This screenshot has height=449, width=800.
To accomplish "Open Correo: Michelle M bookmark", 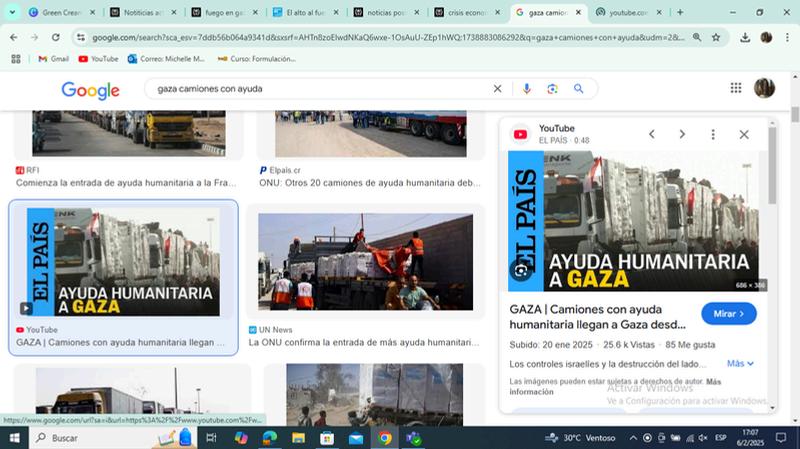I will pyautogui.click(x=166, y=59).
